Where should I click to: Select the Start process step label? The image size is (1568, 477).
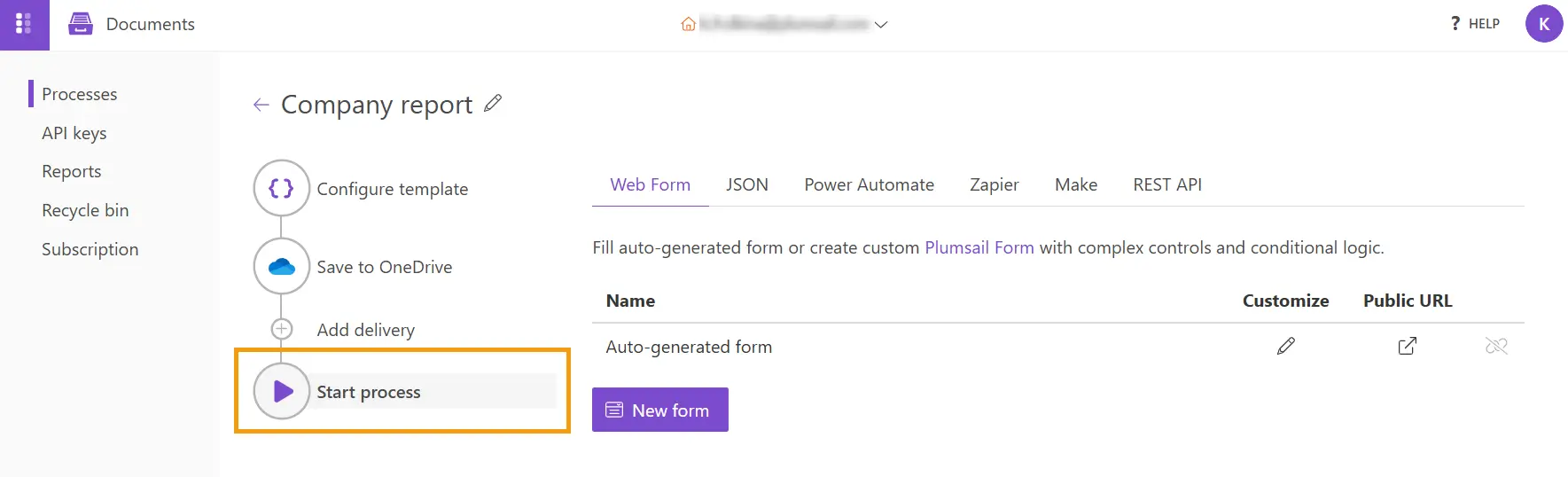click(x=369, y=392)
